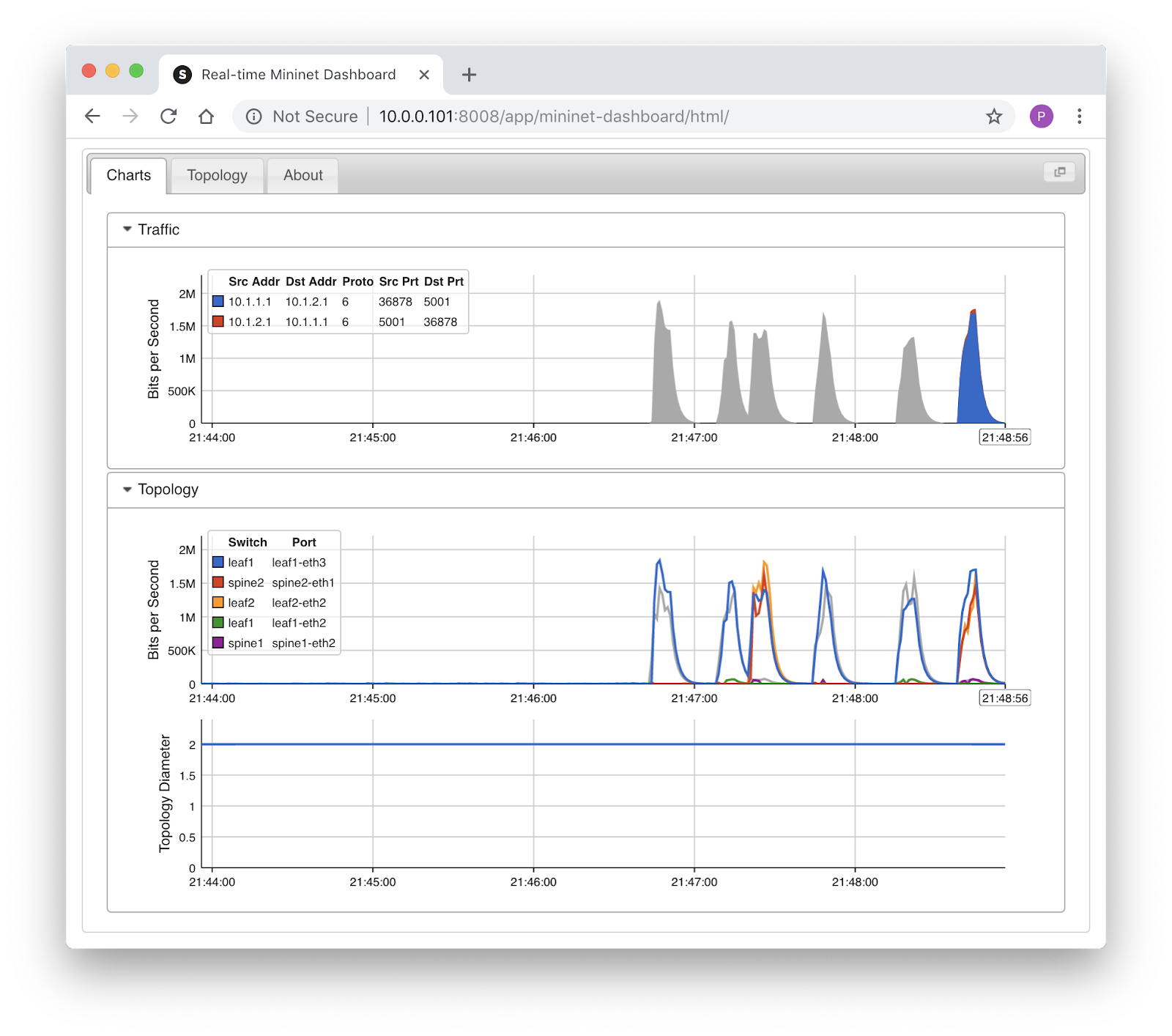Click red swatch for spine2-eth1
The image size is (1172, 1036).
click(x=218, y=582)
